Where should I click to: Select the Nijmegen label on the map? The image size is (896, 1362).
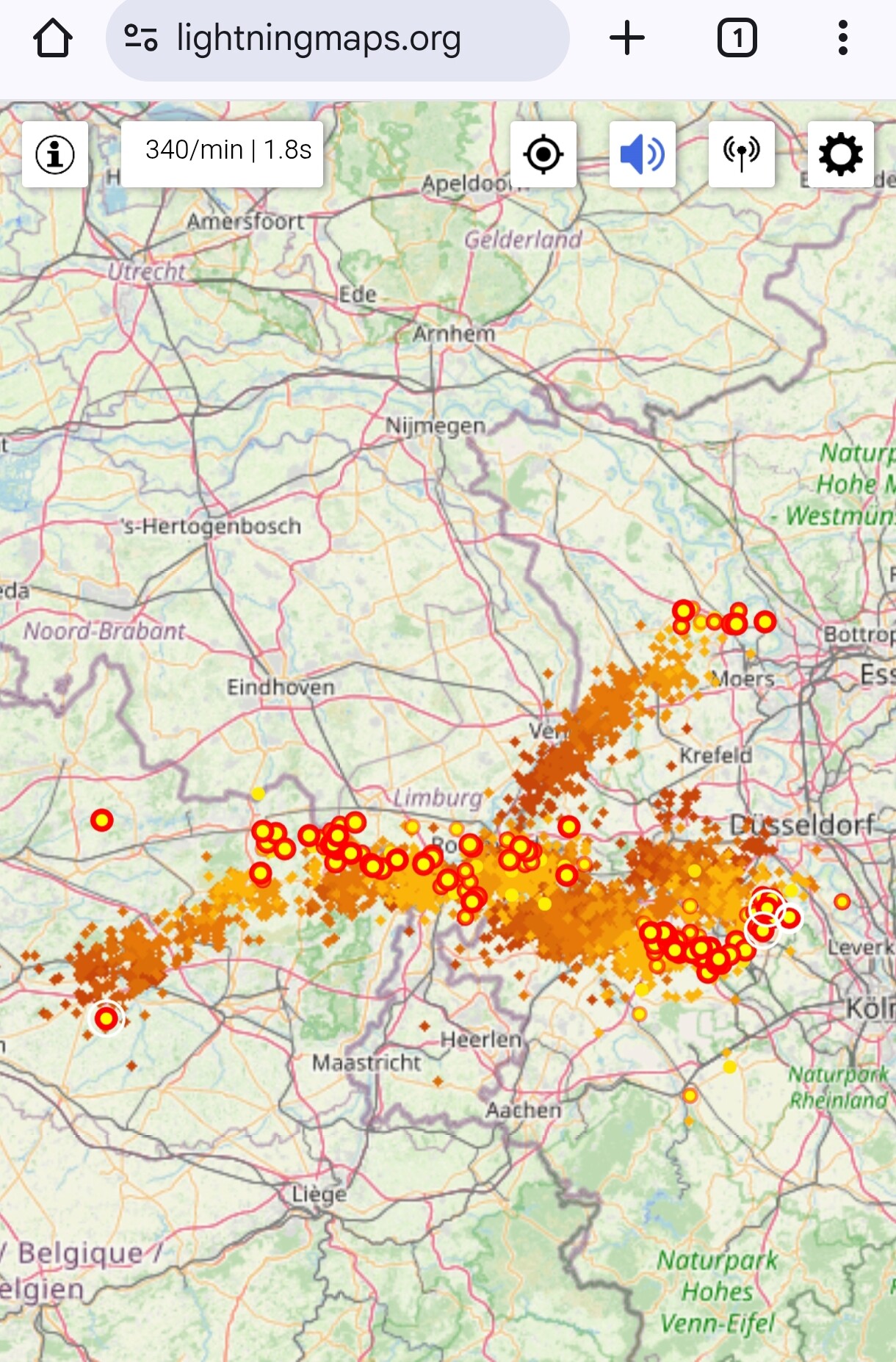436,426
